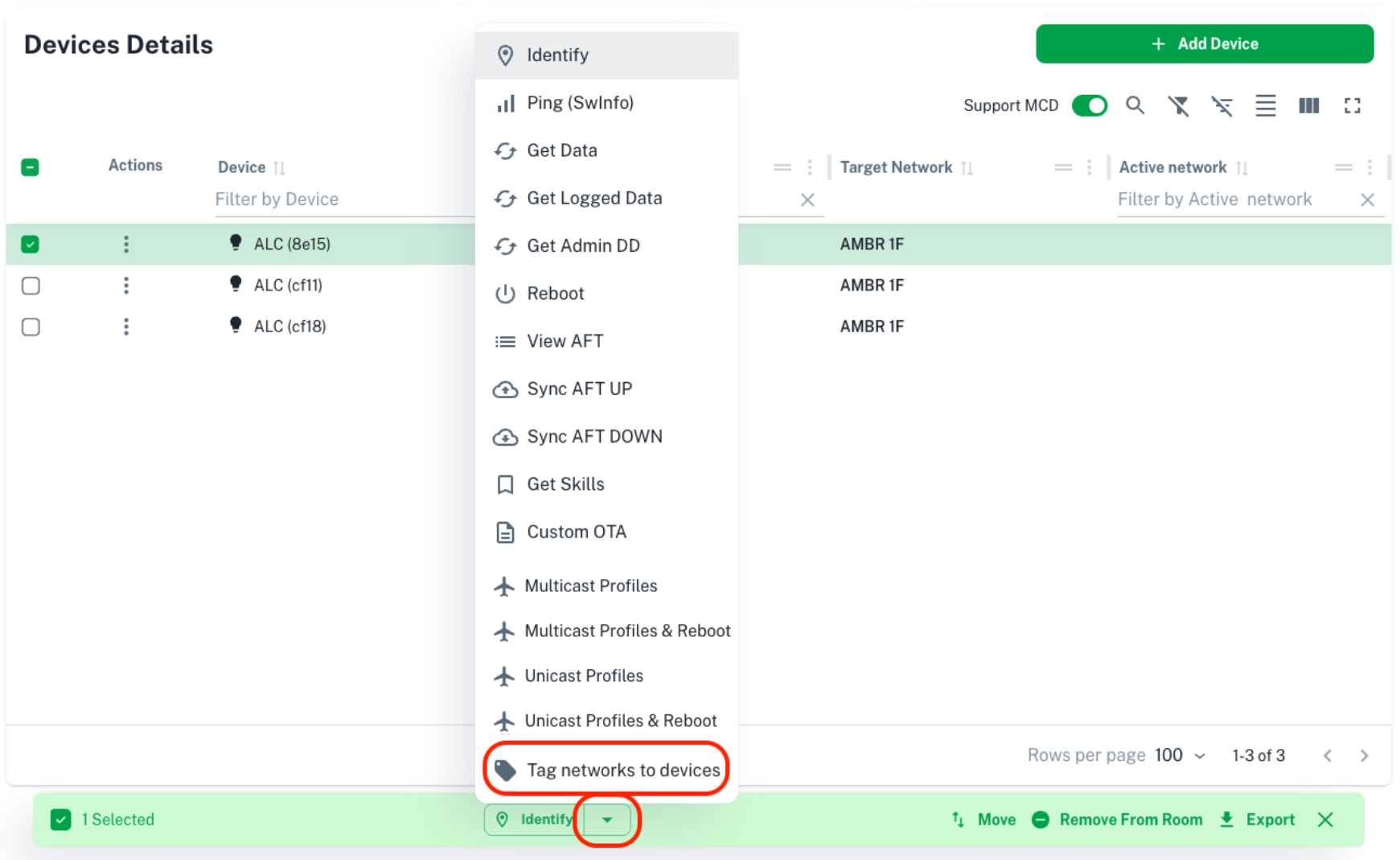Toggle the 1 Selected checkbox
Screen dimensions: 1400x860
pos(60,820)
